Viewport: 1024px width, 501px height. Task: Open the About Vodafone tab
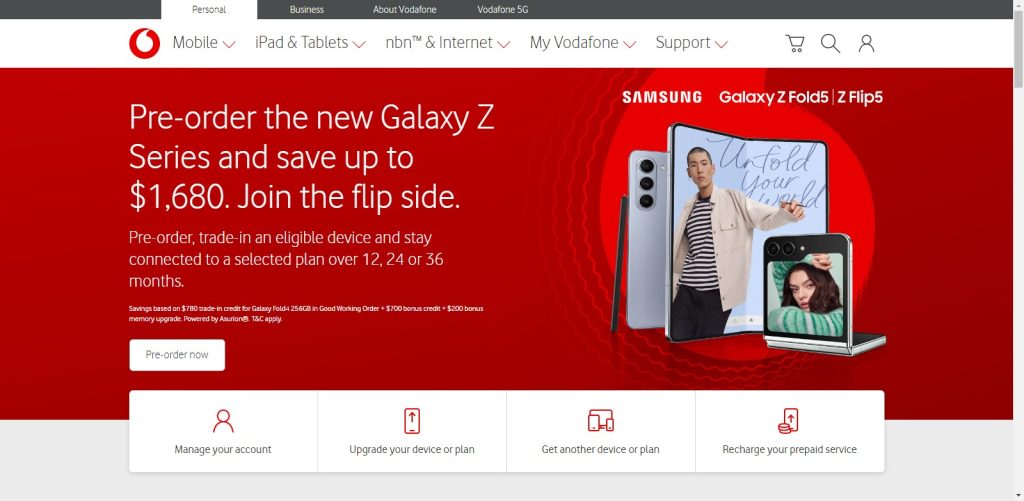pyautogui.click(x=404, y=9)
